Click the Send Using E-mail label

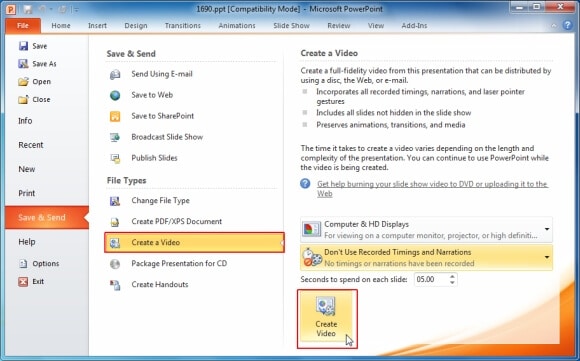tap(162, 74)
